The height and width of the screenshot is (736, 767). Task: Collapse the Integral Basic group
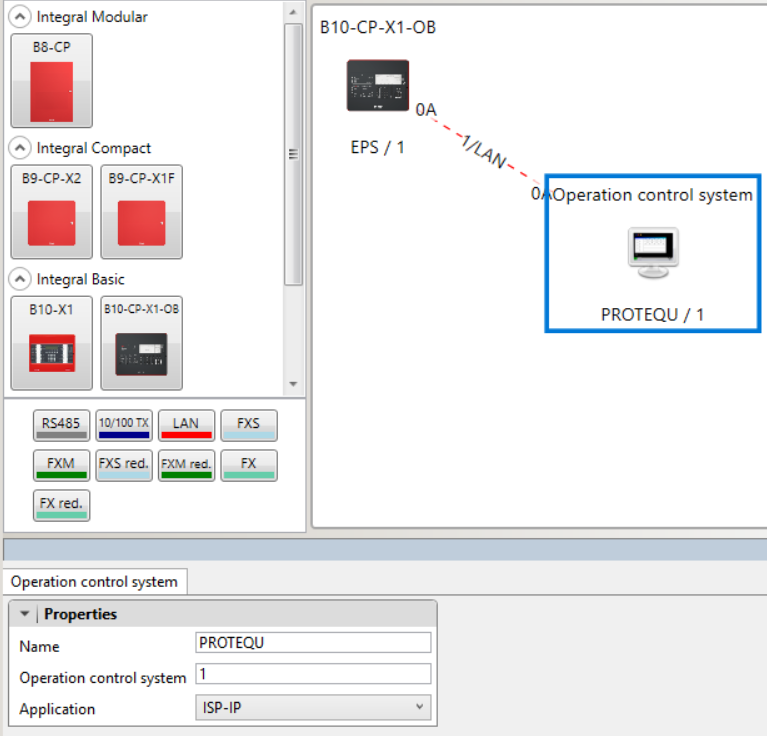20,279
